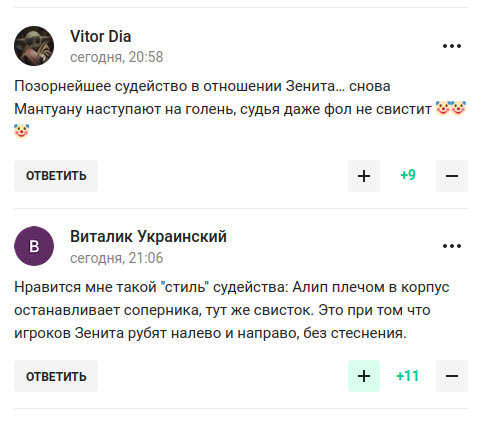
Task: Open options menu for Vitor Dia's comment
Action: pyautogui.click(x=452, y=46)
